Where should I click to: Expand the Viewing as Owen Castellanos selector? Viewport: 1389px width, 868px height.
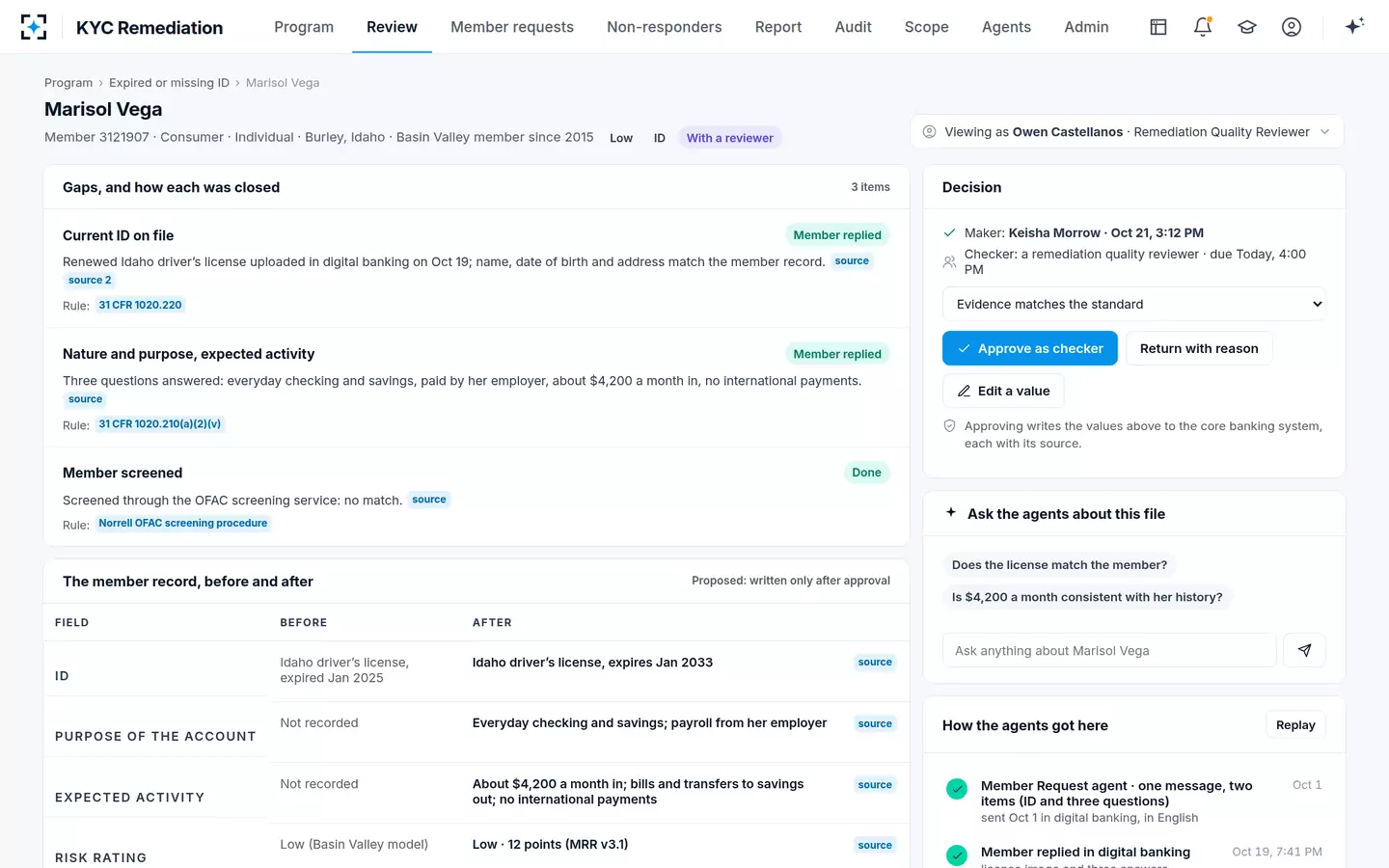(1127, 132)
